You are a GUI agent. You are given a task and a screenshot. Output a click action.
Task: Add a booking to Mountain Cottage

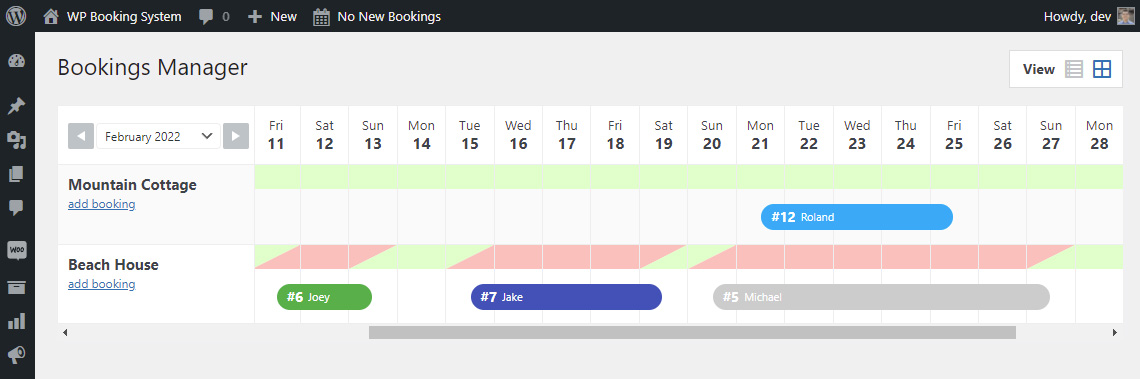tap(102, 204)
